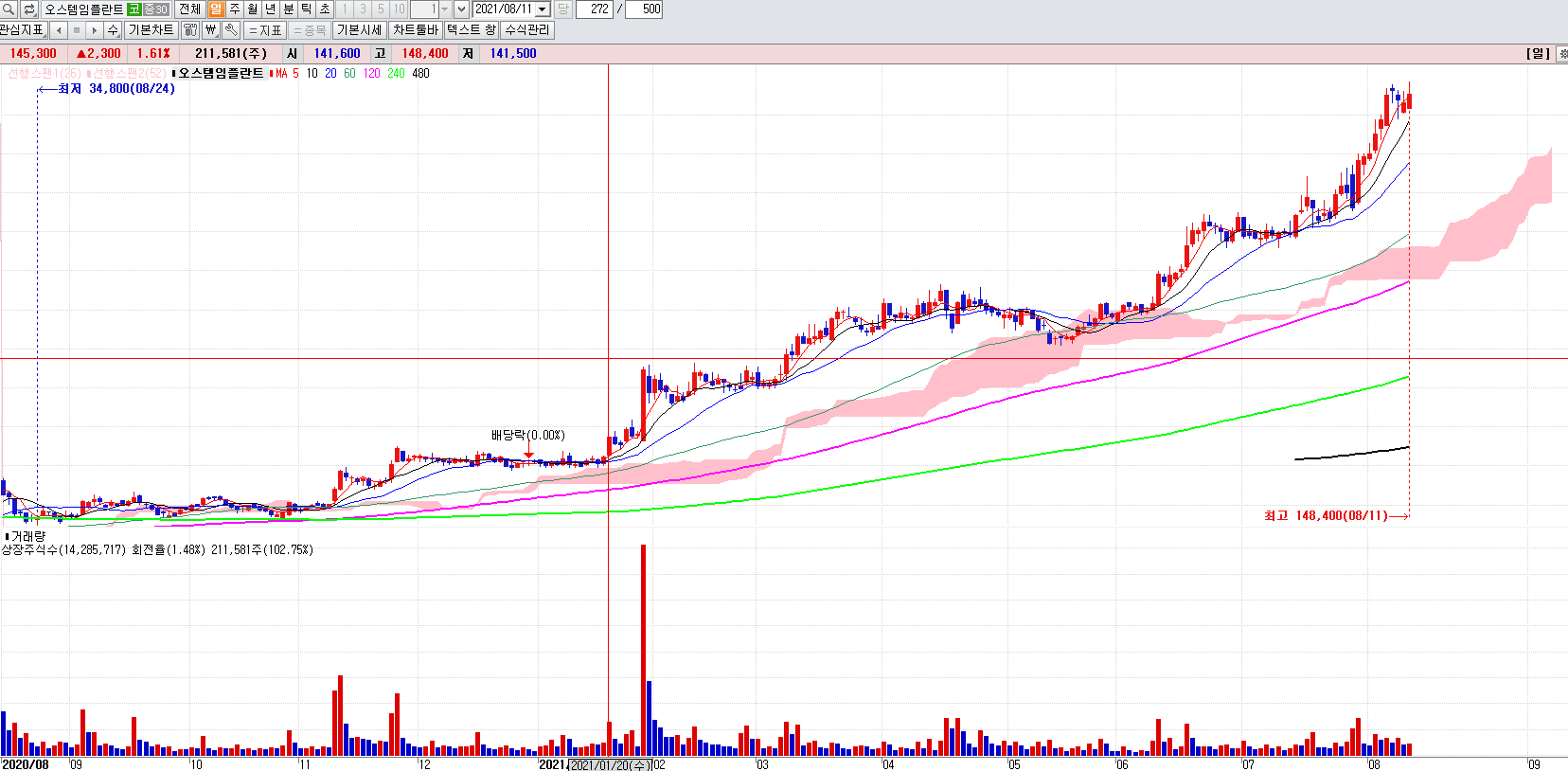Click the tall January volume bar
The image size is (1568, 771).
(x=643, y=649)
